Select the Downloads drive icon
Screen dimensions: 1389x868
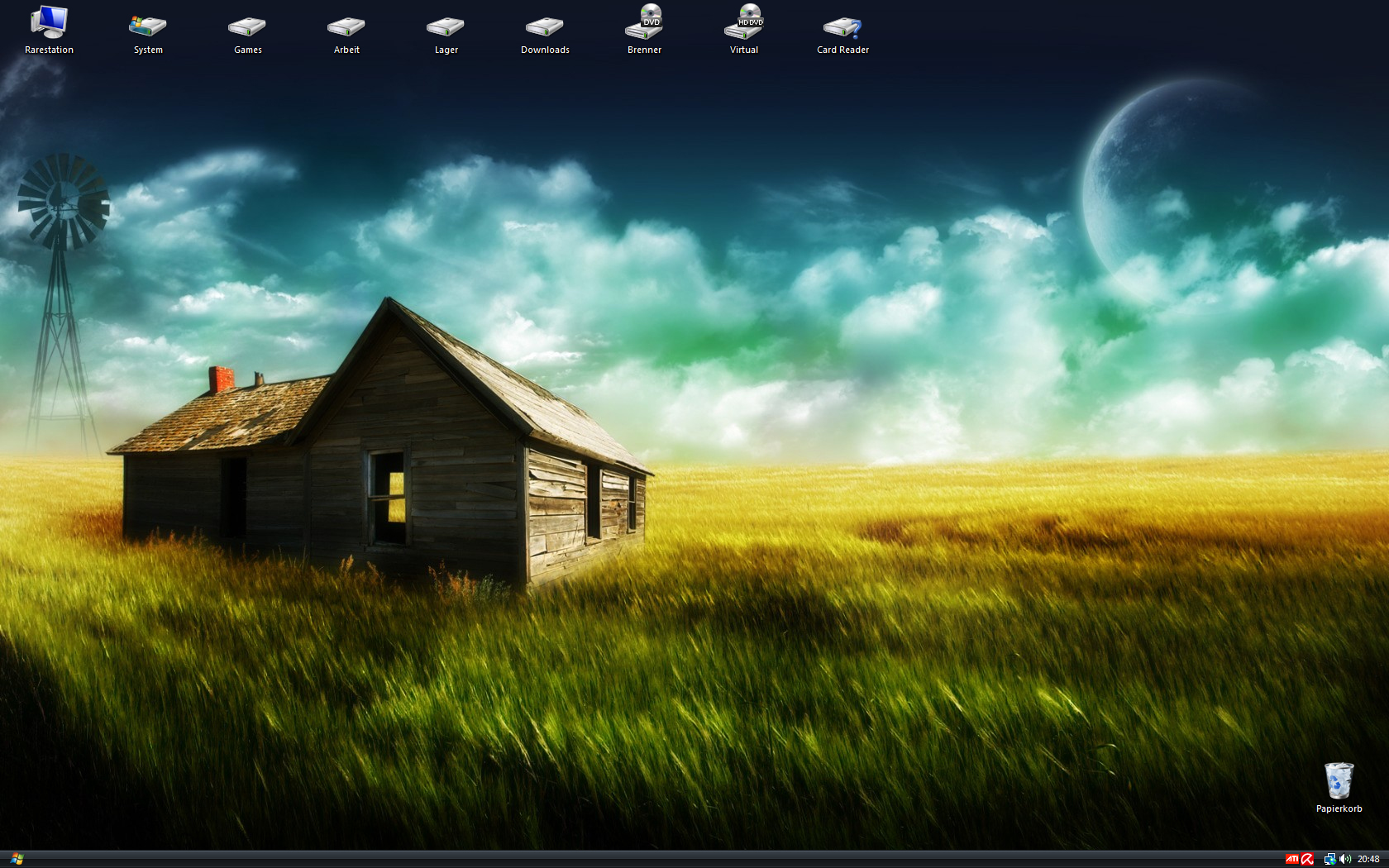pyautogui.click(x=545, y=26)
